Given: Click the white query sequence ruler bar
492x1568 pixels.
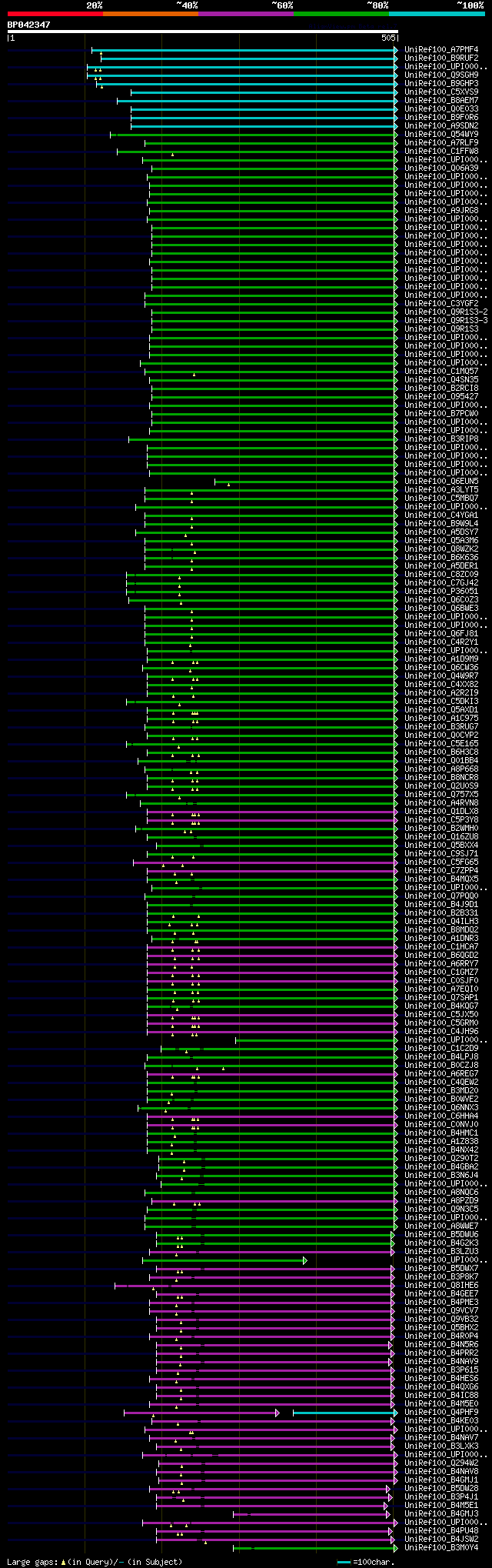Looking at the screenshot, I should 203,32.
